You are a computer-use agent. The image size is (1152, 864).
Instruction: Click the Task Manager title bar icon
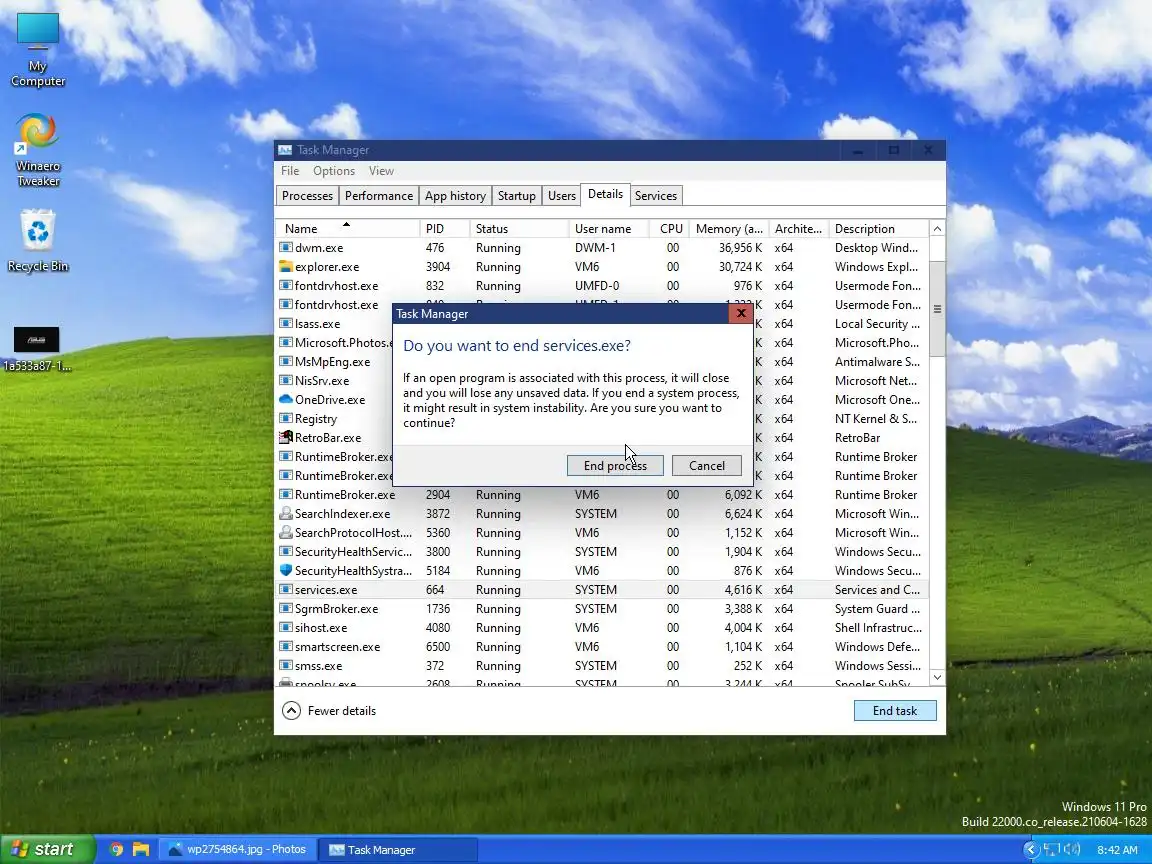[x=285, y=150]
